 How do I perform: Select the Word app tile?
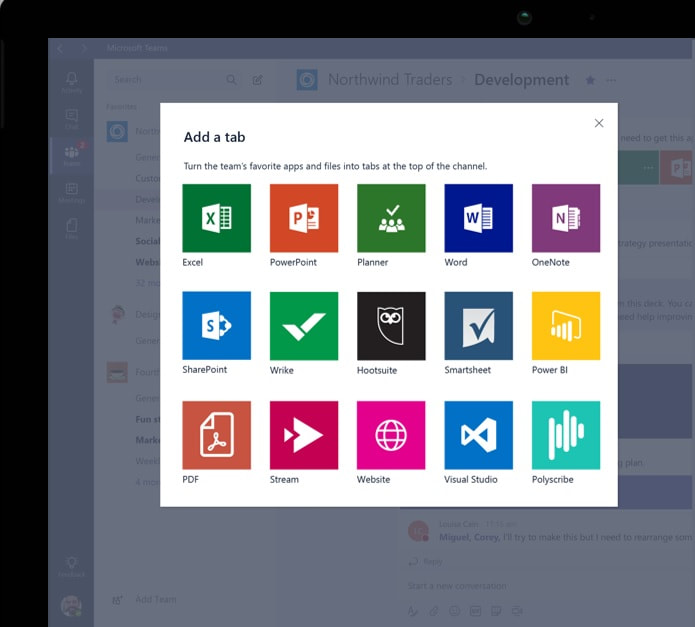(478, 218)
